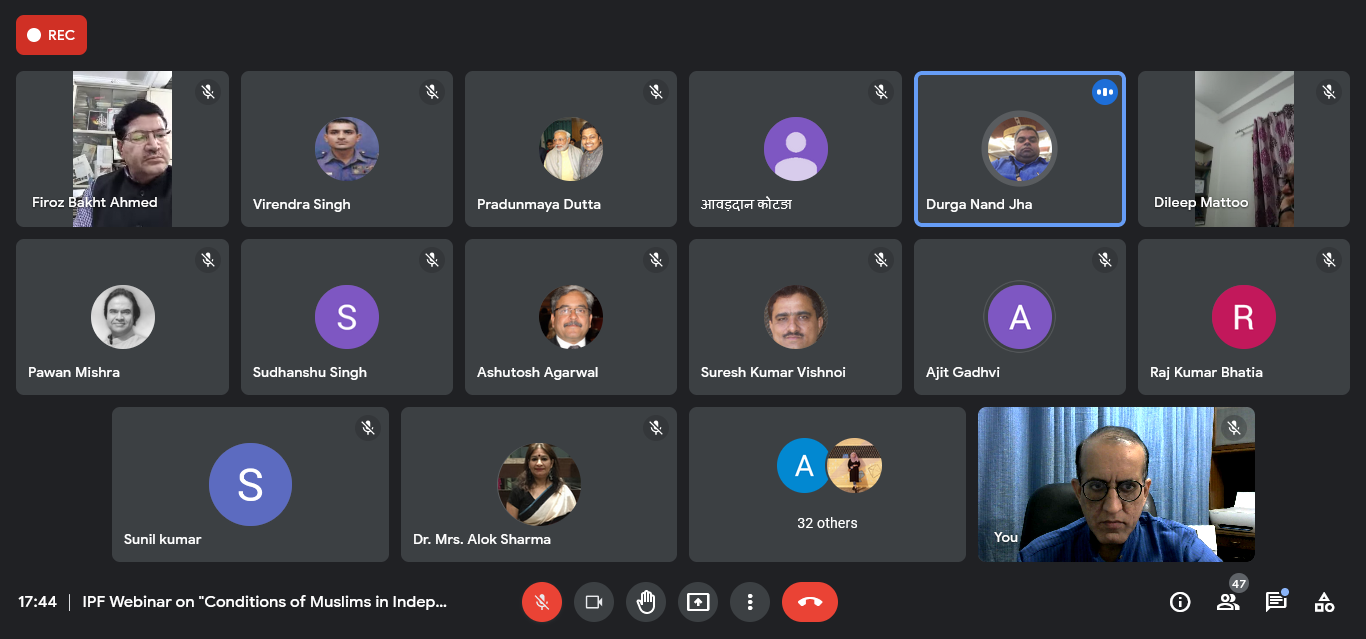The height and width of the screenshot is (639, 1366).
Task: Open the meeting details info icon
Action: tap(1180, 602)
